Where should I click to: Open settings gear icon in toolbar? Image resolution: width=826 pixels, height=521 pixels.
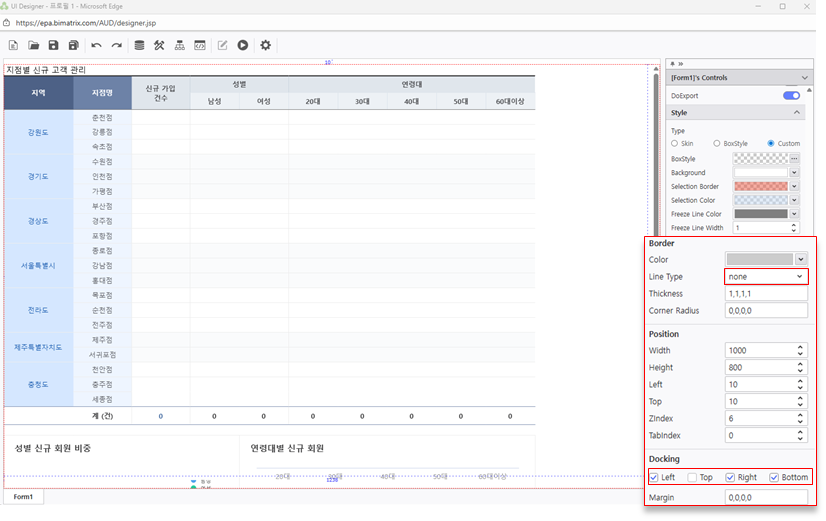tap(265, 45)
